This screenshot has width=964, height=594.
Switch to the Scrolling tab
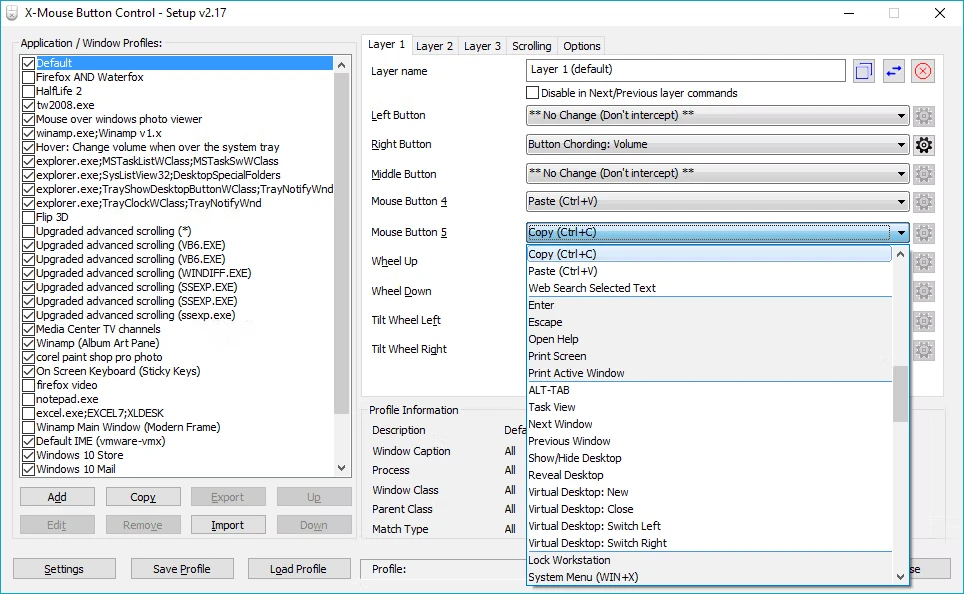click(531, 46)
